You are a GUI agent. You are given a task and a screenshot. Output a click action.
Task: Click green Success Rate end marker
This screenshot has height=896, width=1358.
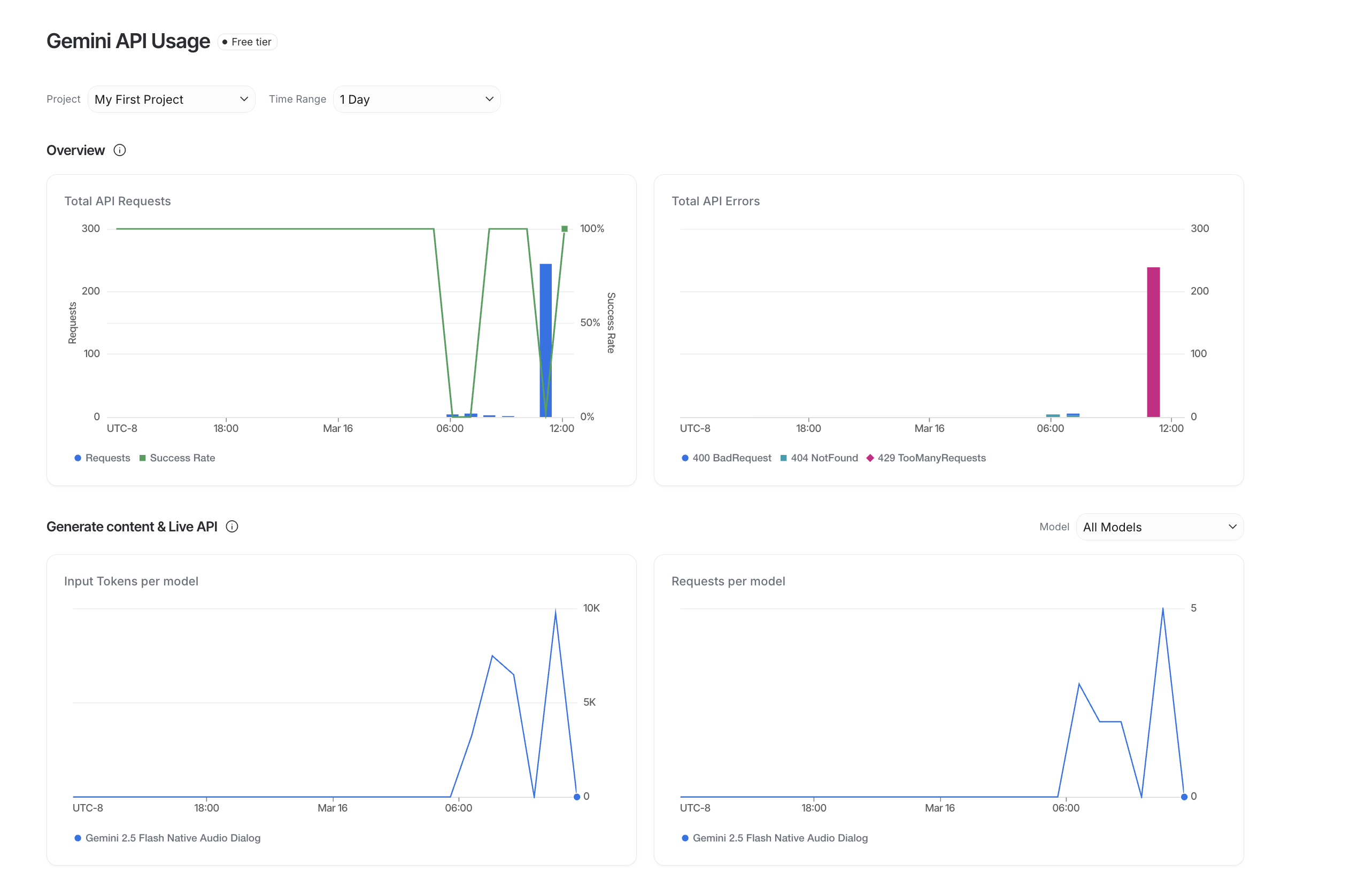coord(565,229)
